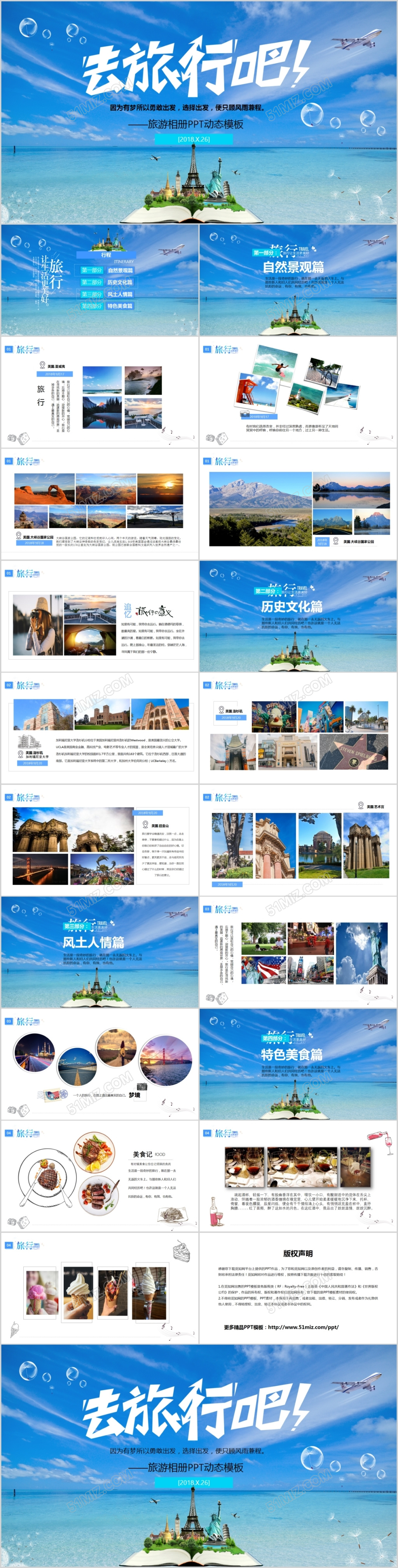Click the bottom cover title 去旅行吧!
The image size is (398, 1568).
(x=196, y=1409)
